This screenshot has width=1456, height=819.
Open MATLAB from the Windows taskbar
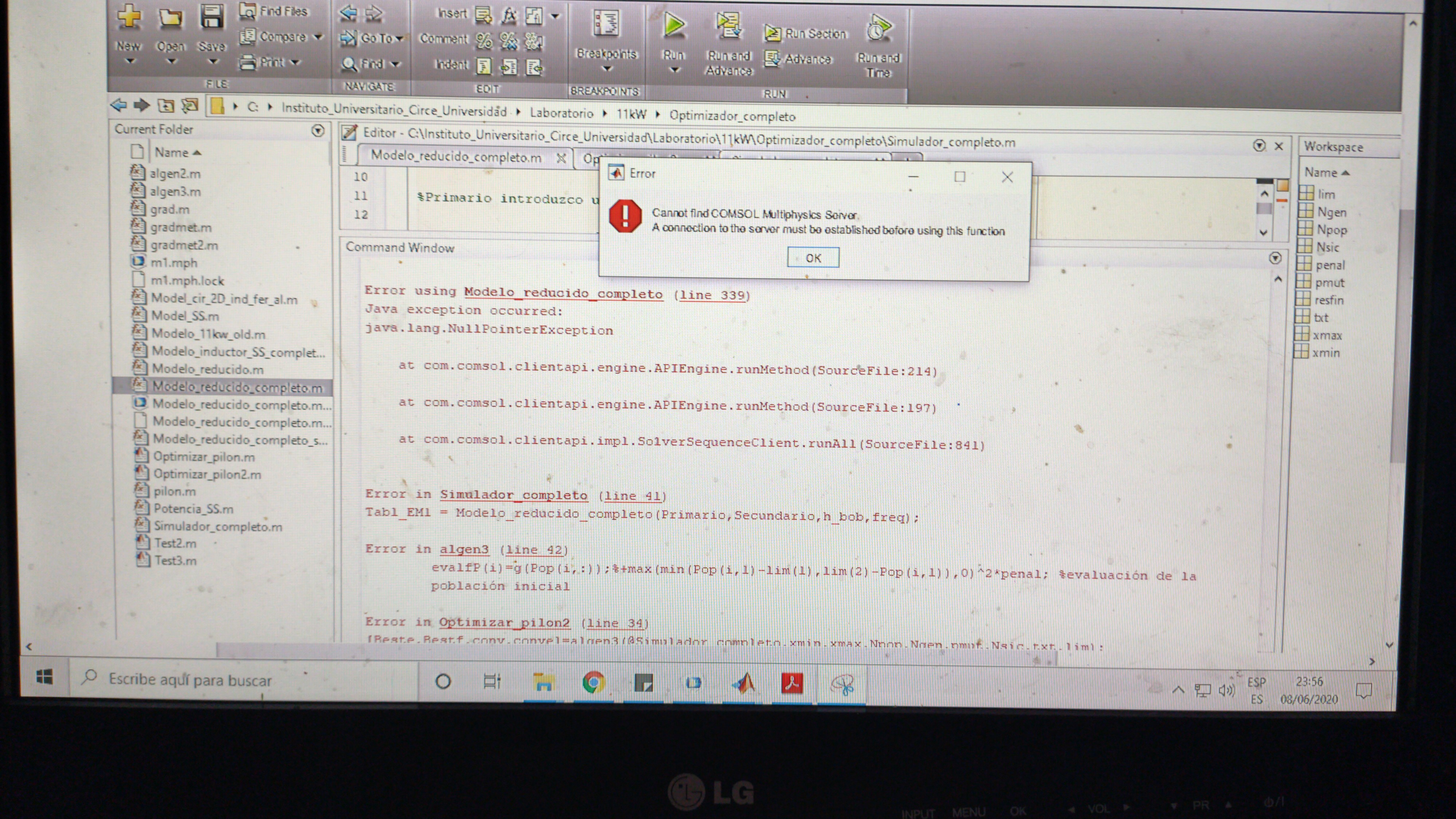click(x=744, y=684)
